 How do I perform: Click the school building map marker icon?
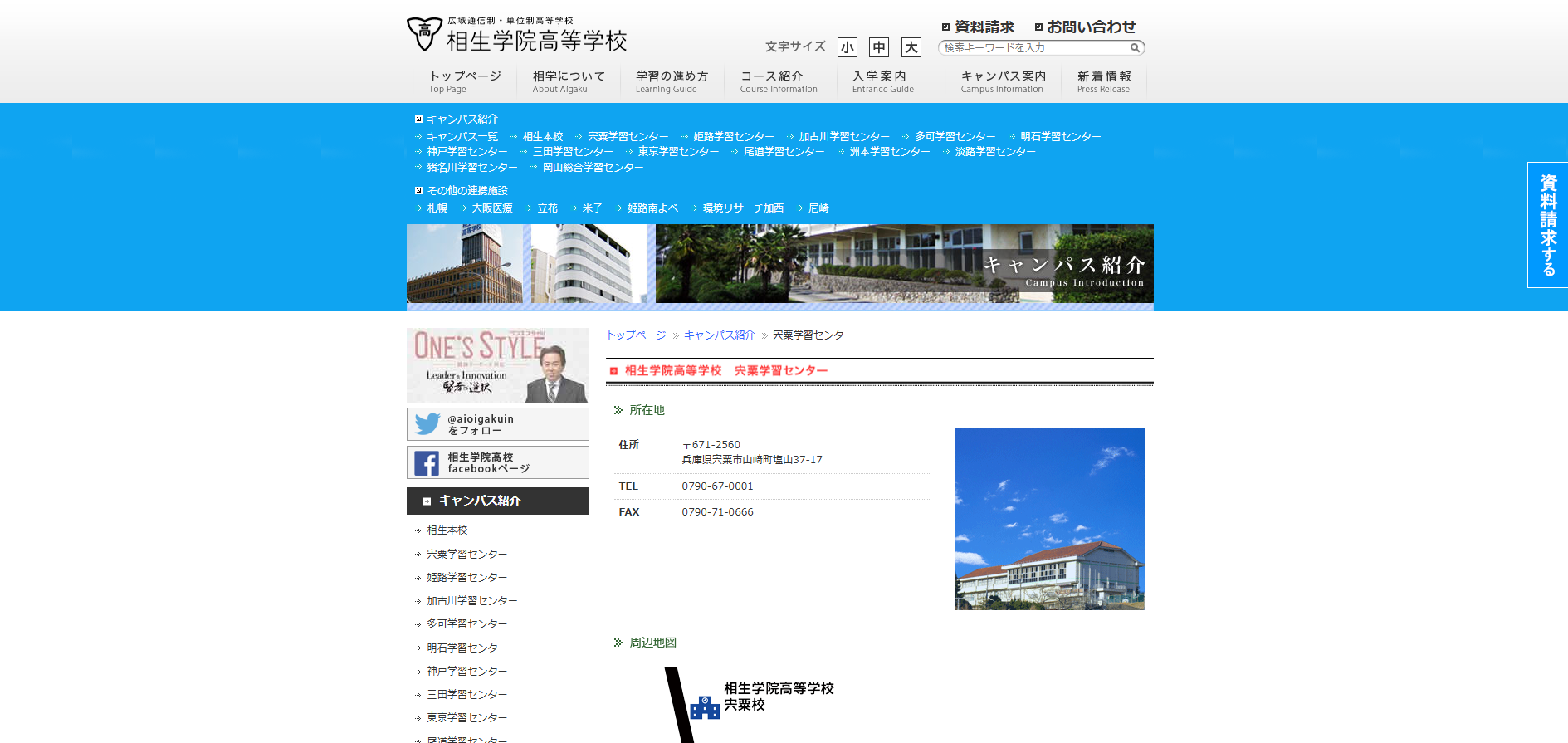705,707
